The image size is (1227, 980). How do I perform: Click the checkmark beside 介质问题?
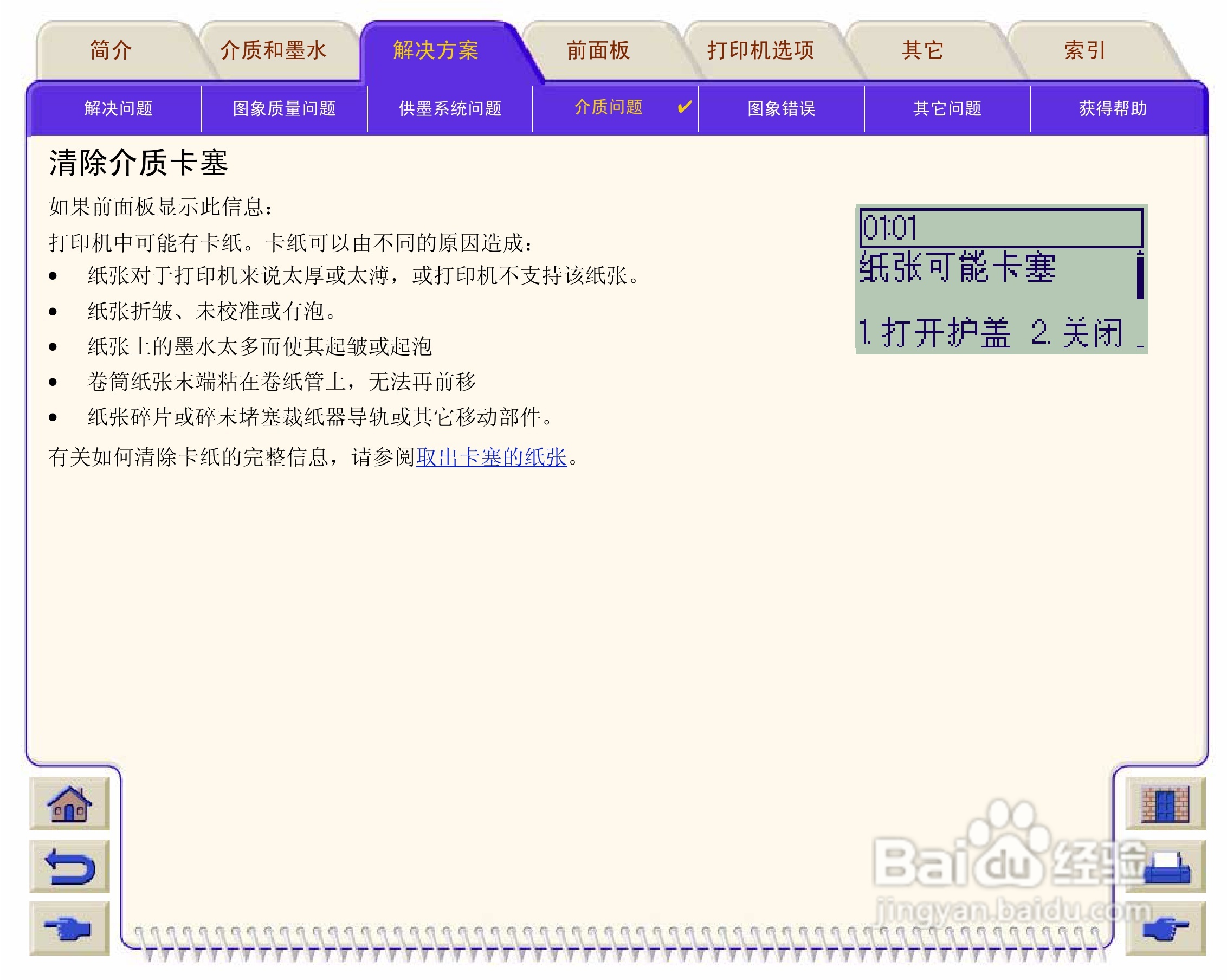coord(684,107)
